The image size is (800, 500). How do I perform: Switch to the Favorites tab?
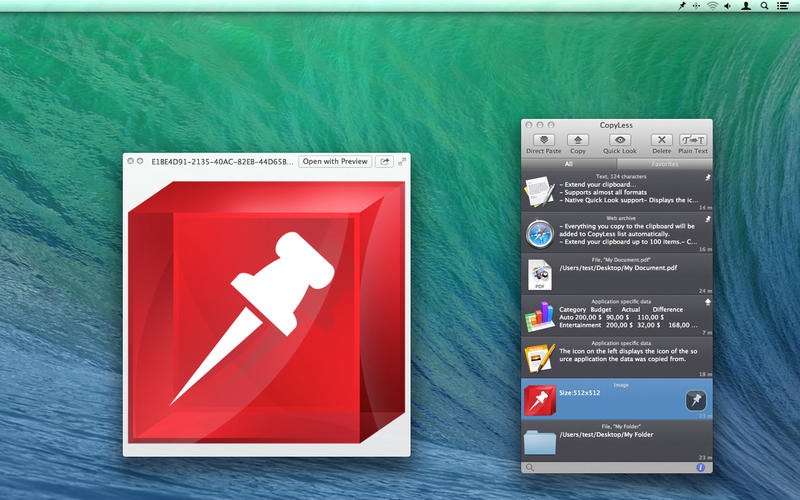664,163
